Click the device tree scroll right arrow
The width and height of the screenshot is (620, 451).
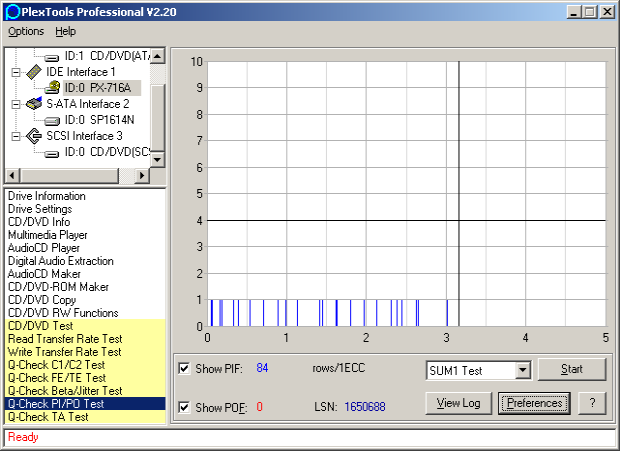pos(142,175)
